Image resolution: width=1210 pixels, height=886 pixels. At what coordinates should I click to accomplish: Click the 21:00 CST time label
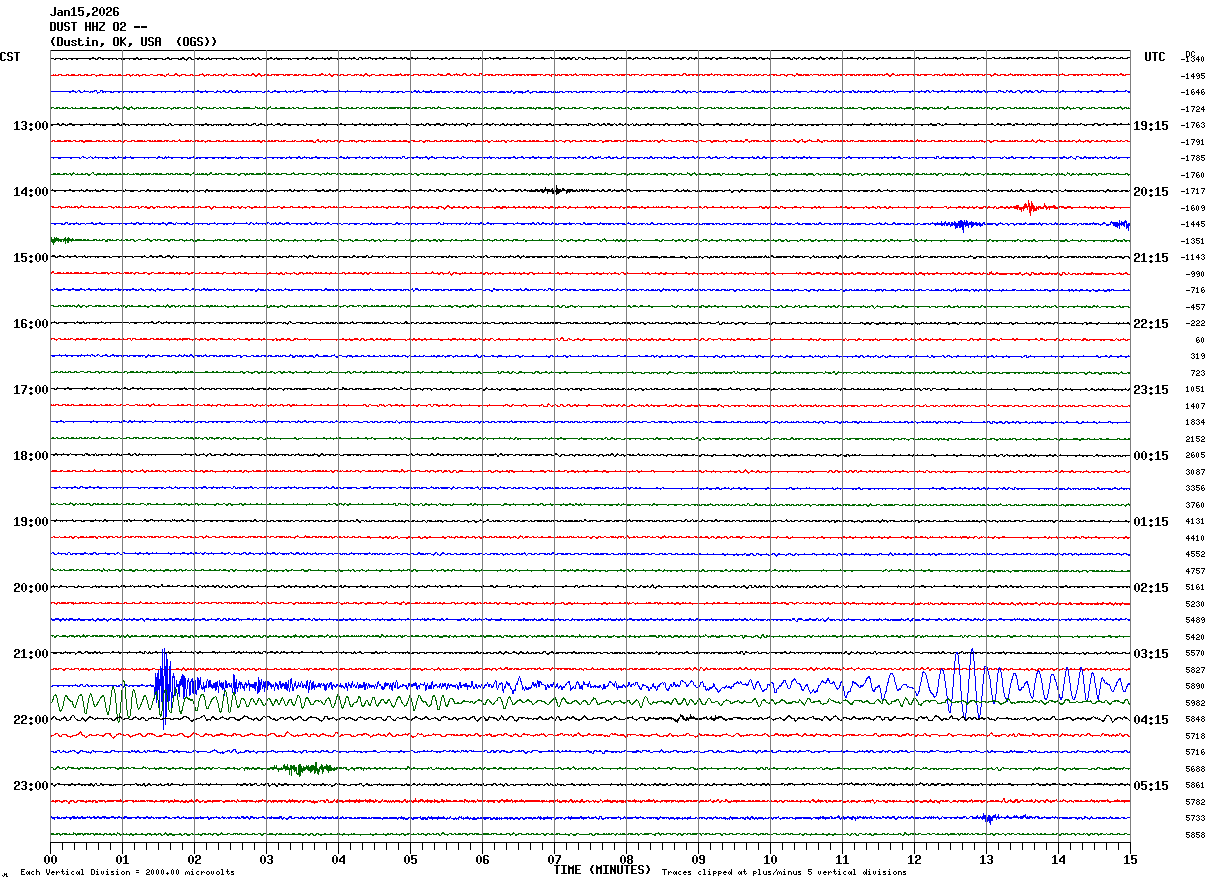point(30,653)
